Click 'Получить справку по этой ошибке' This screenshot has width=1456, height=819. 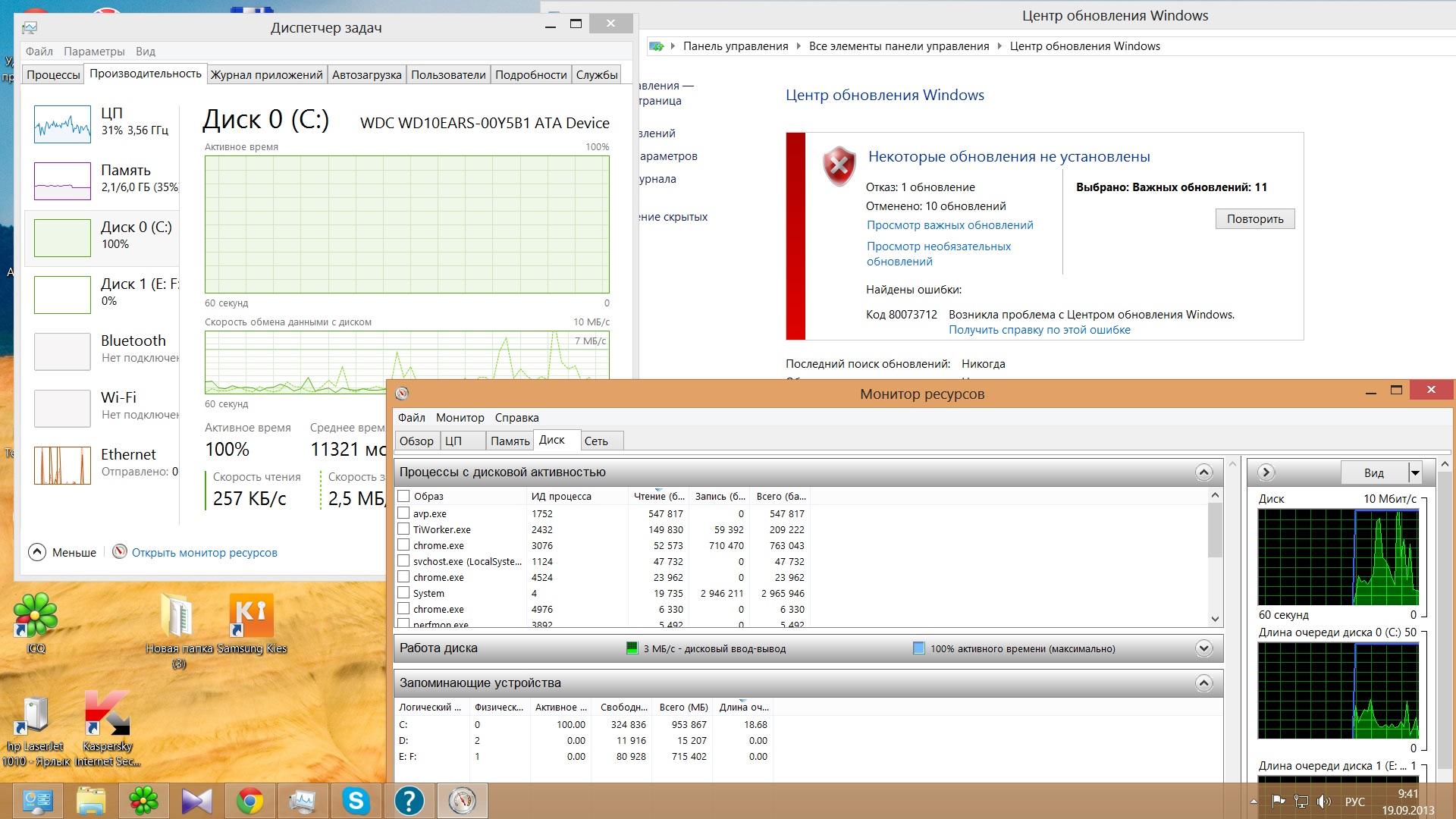1039,330
